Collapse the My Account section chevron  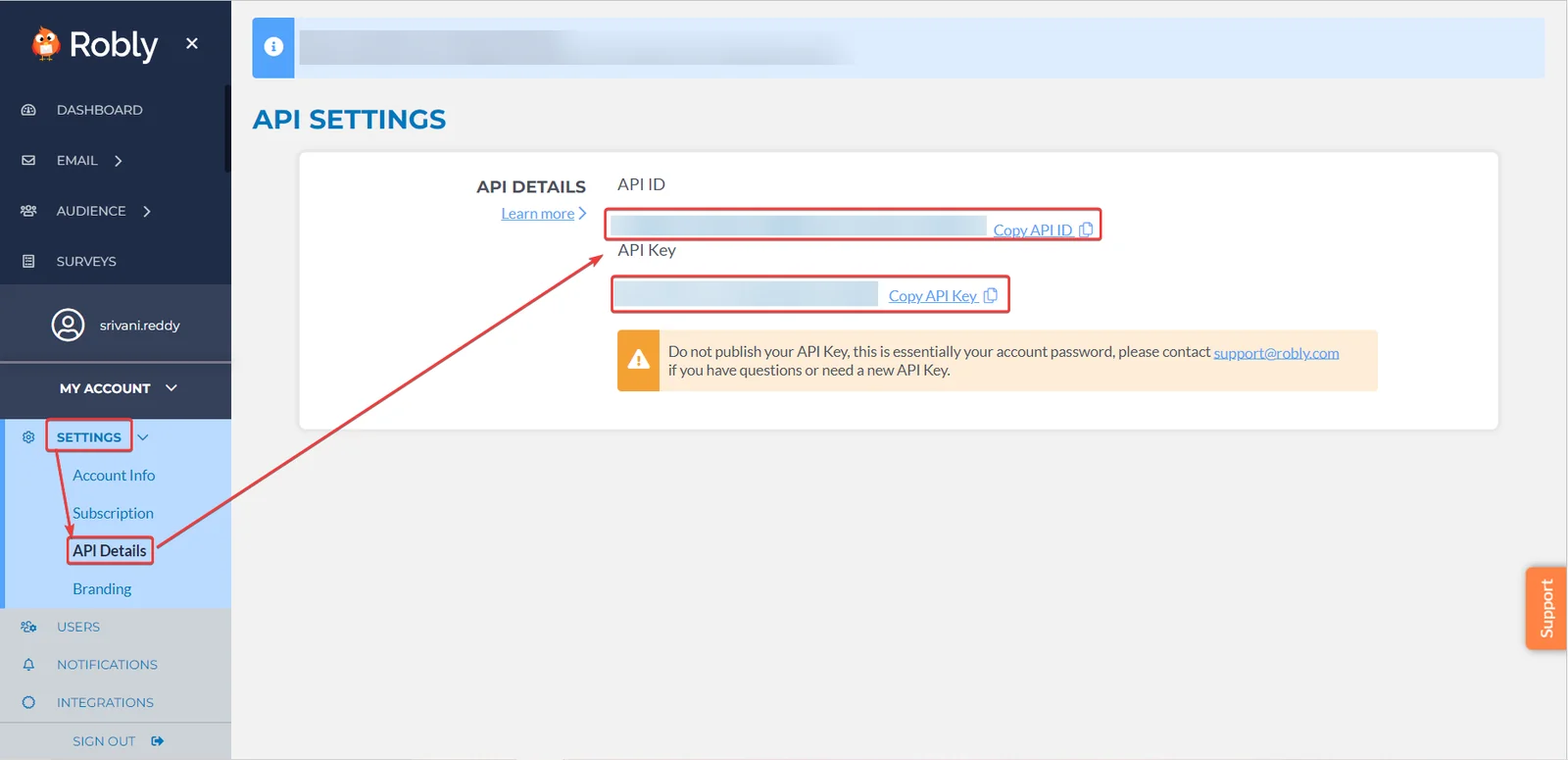[x=171, y=388]
